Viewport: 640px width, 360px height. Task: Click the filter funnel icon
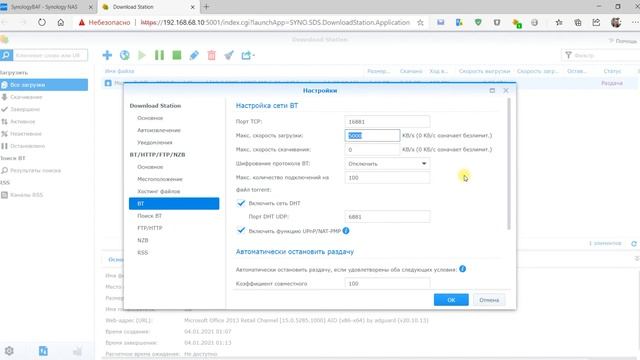pos(568,55)
